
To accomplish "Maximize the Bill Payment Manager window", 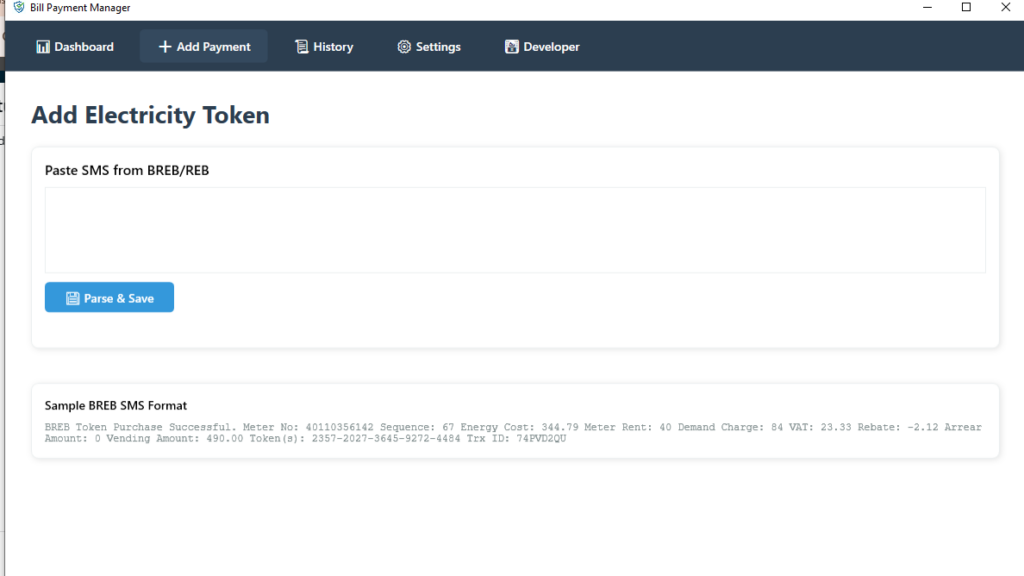I will click(x=966, y=8).
